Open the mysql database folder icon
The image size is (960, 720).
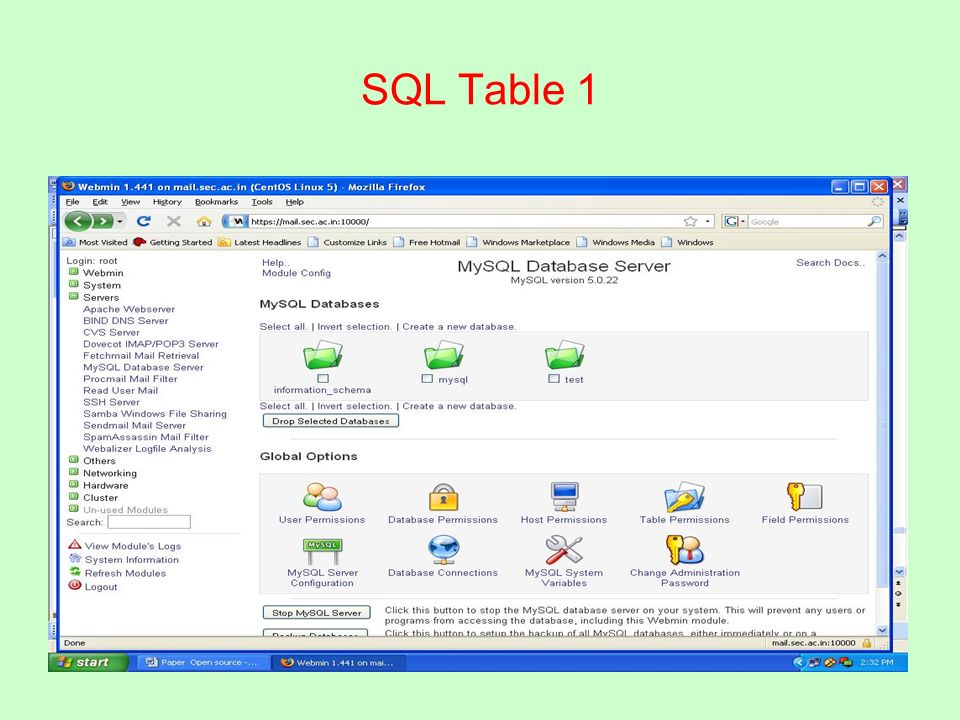tap(443, 354)
